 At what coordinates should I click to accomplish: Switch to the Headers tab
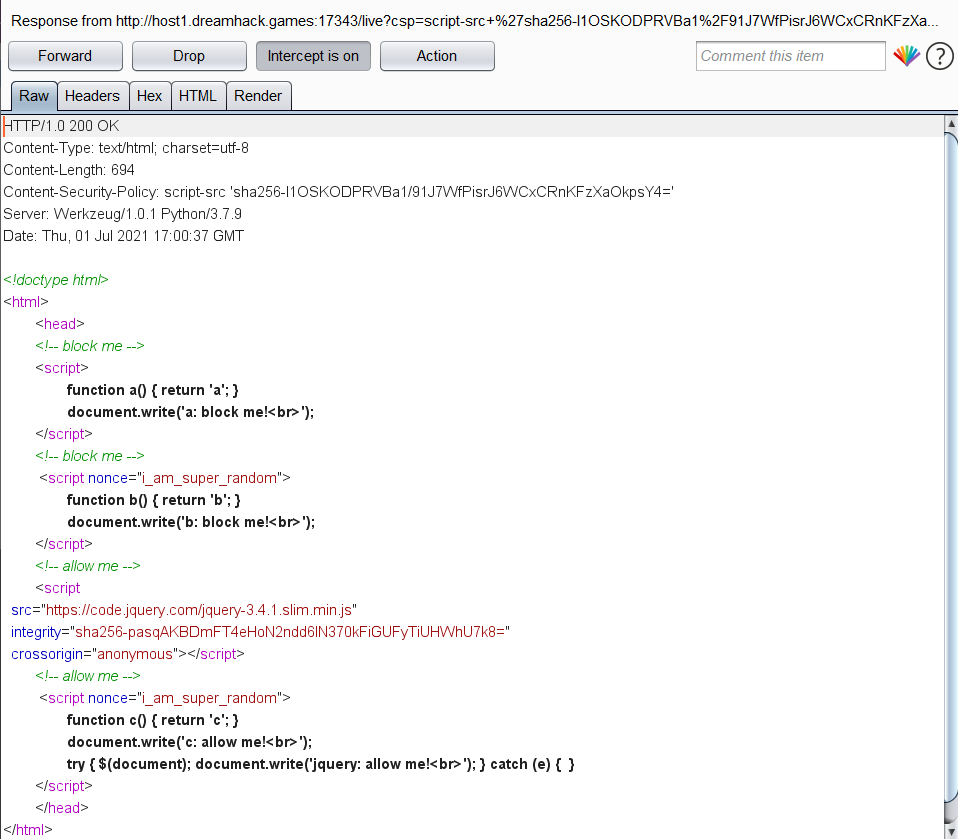click(92, 96)
